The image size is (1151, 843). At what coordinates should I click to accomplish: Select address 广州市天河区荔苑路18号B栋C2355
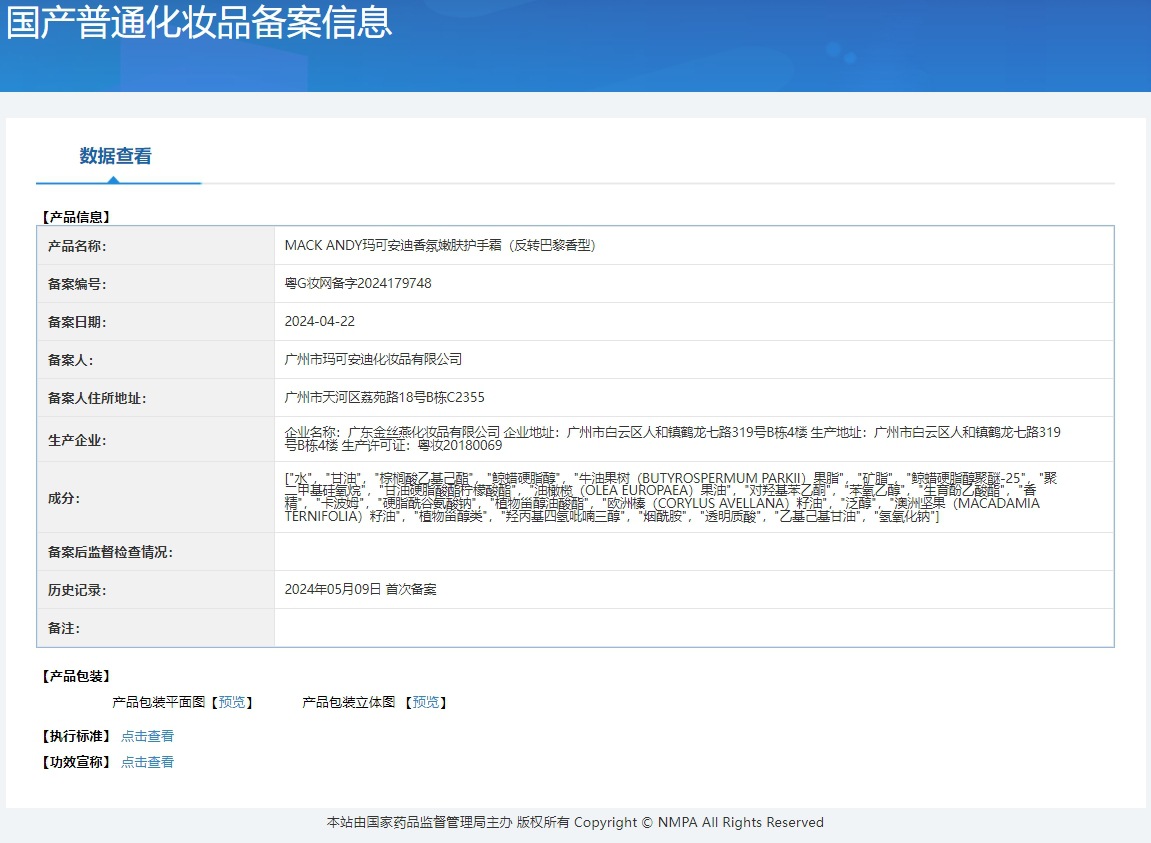tap(385, 397)
